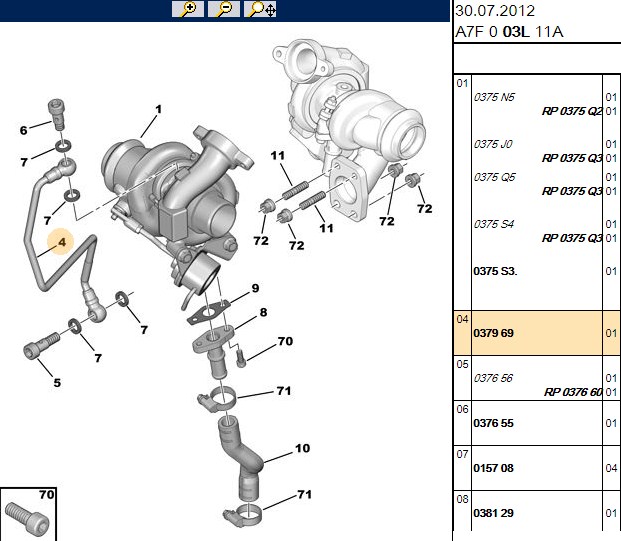Viewport: 621px width, 541px height.
Task: Select row index 06 in parts table
Action: (x=462, y=409)
